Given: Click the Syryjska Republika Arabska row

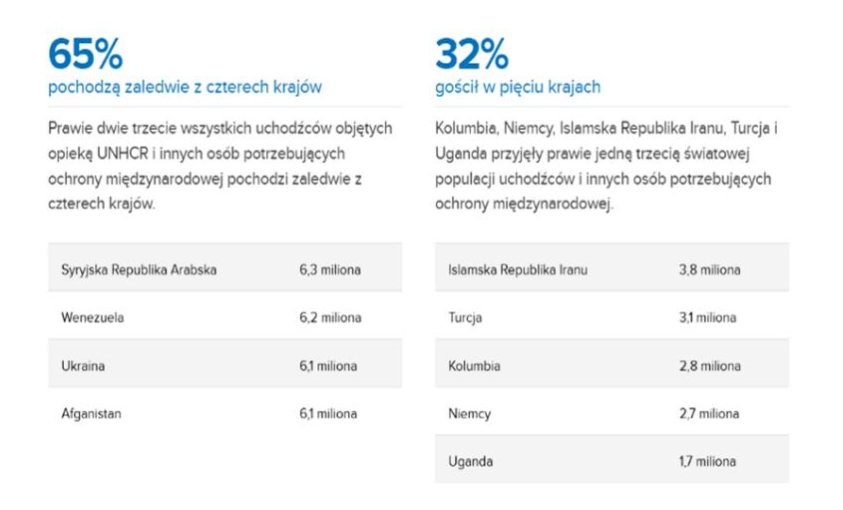Looking at the screenshot, I should [x=225, y=267].
